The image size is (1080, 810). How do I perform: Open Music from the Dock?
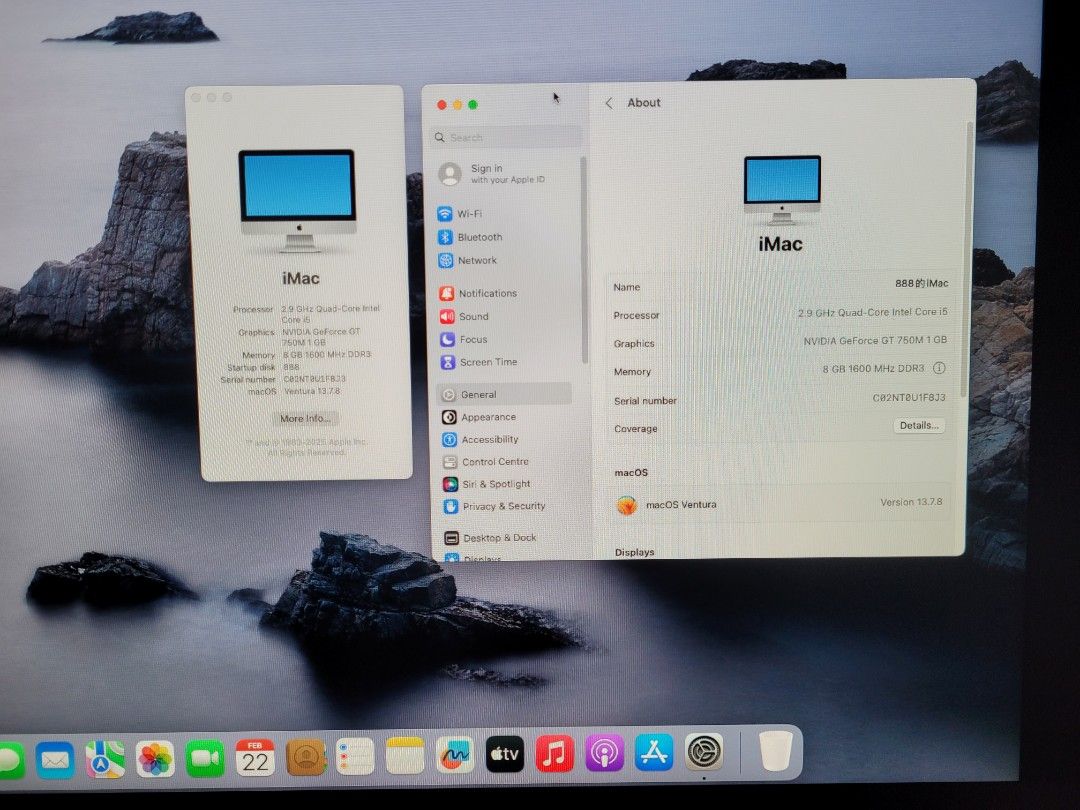point(554,754)
